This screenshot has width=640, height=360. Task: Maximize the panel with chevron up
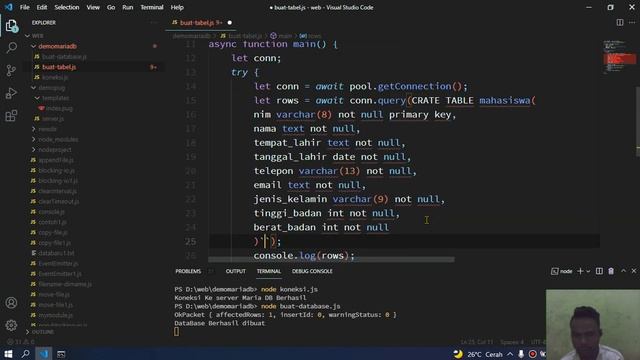(x=623, y=271)
